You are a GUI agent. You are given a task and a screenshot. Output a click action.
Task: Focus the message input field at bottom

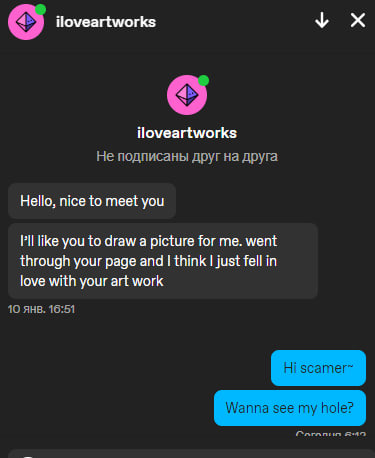tap(191, 454)
